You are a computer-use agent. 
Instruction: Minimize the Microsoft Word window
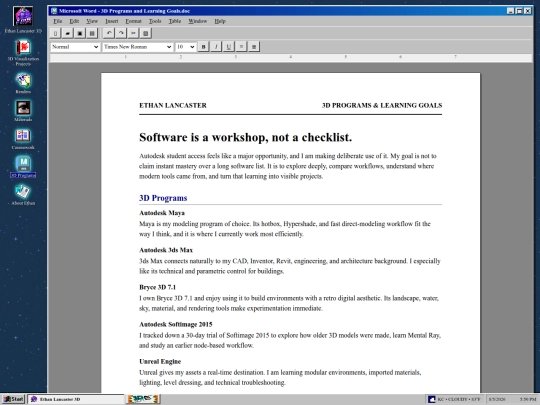tap(511, 11)
